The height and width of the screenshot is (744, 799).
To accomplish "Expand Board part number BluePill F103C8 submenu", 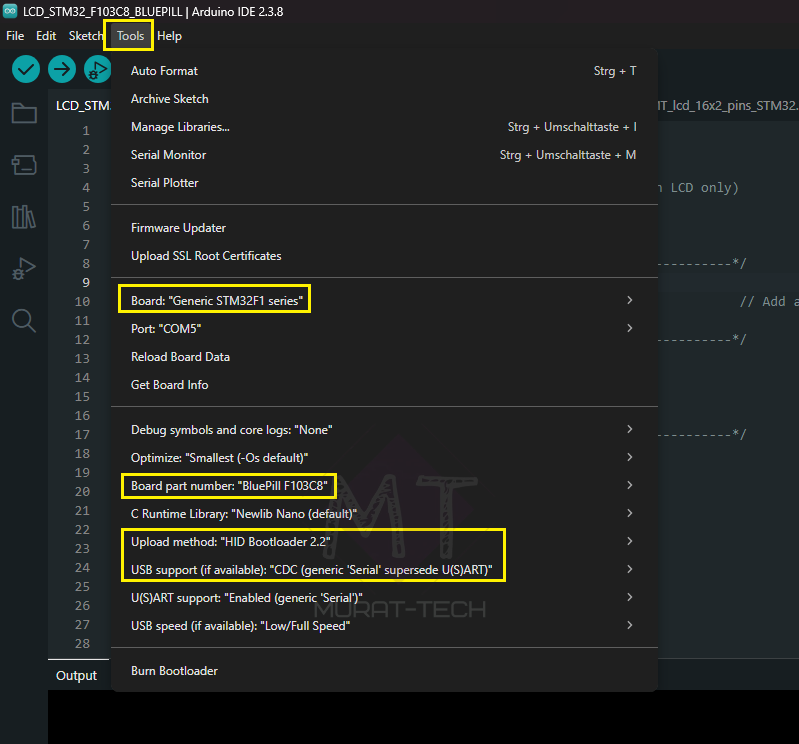I will pyautogui.click(x=384, y=486).
